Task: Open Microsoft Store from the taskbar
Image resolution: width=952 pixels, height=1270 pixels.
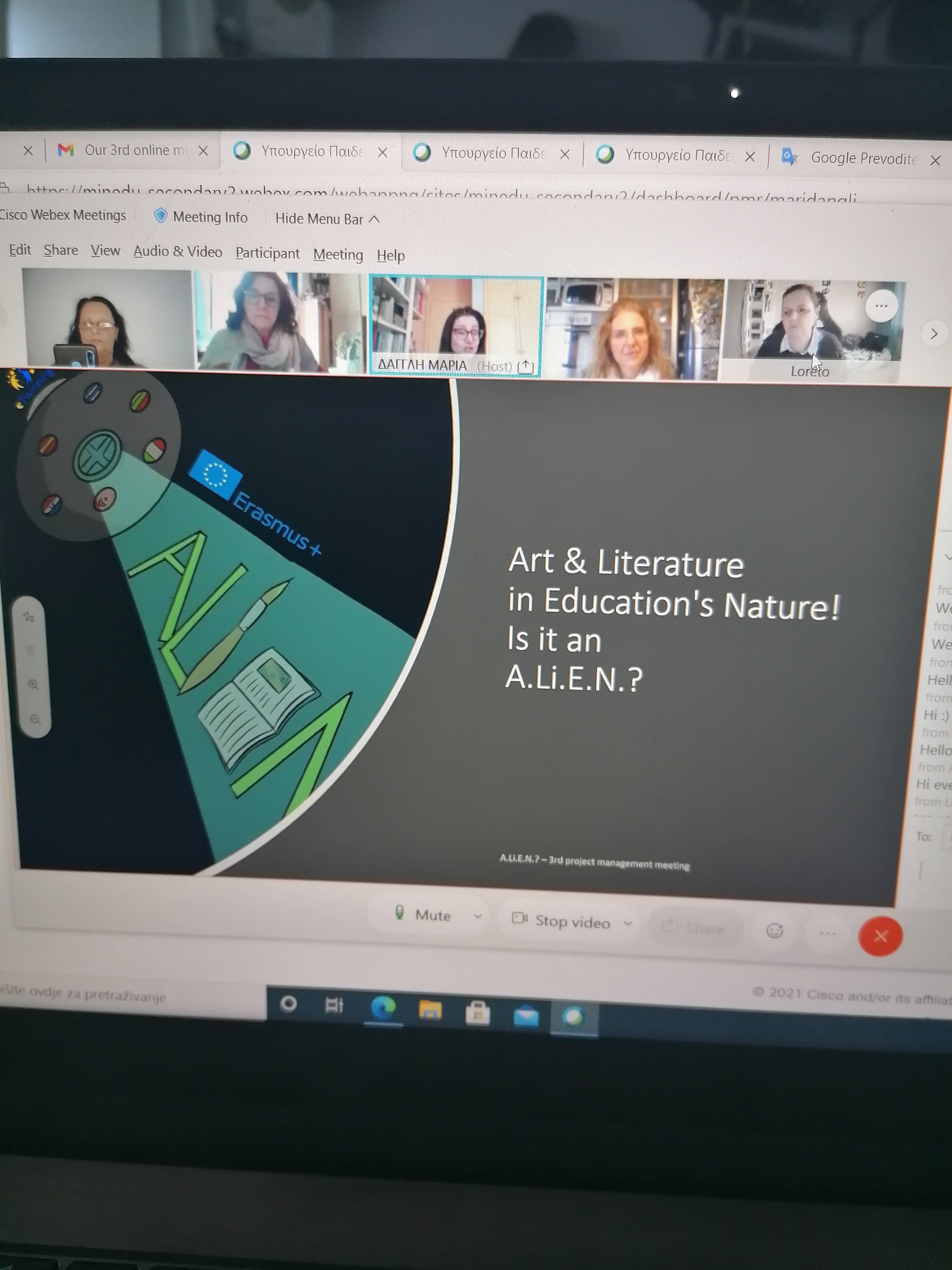Action: [x=478, y=1013]
